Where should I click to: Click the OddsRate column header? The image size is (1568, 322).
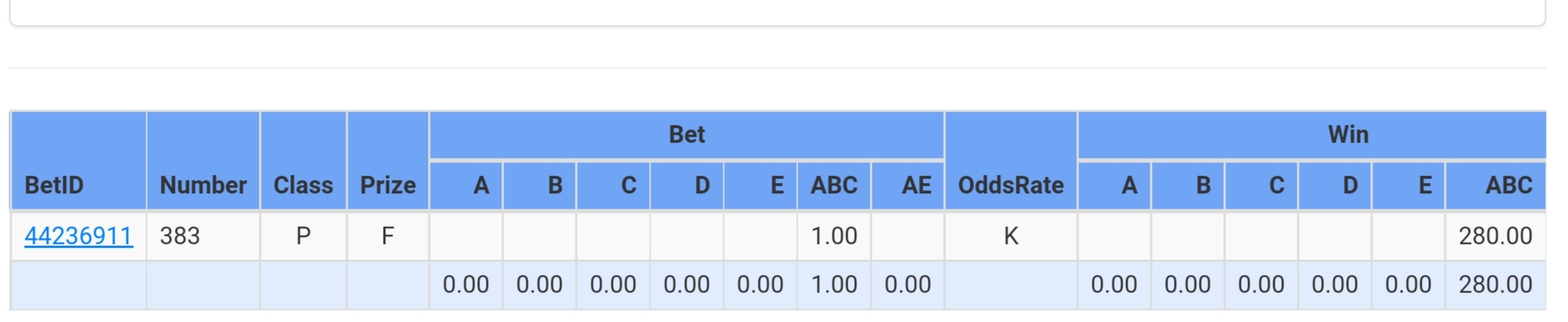1011,185
